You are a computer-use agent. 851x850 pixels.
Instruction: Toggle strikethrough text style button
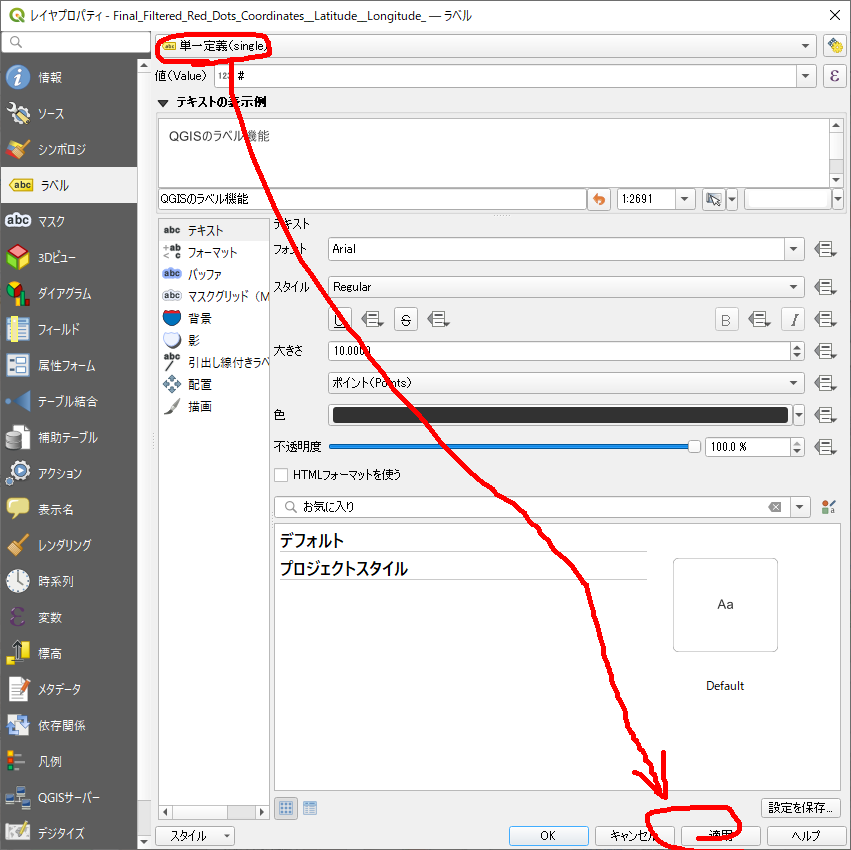coord(405,319)
